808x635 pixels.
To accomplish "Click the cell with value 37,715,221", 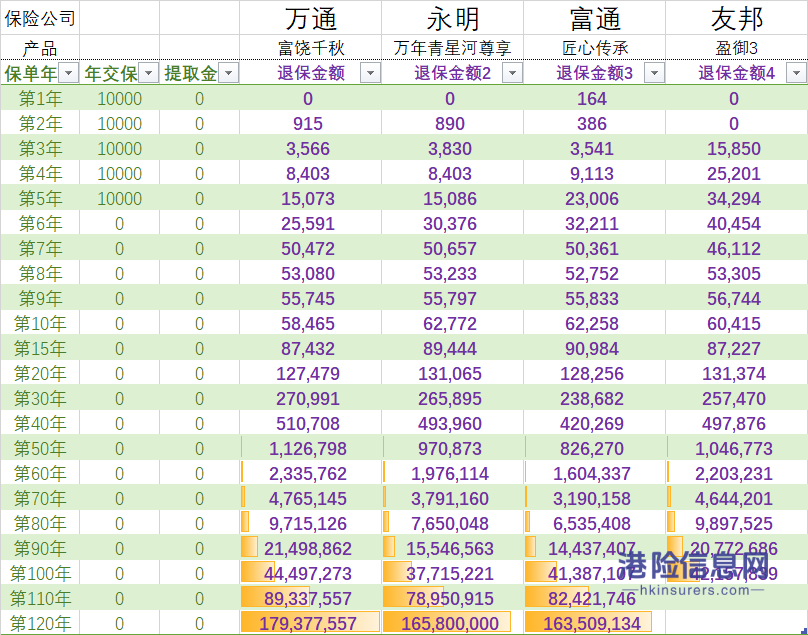I will coord(450,574).
